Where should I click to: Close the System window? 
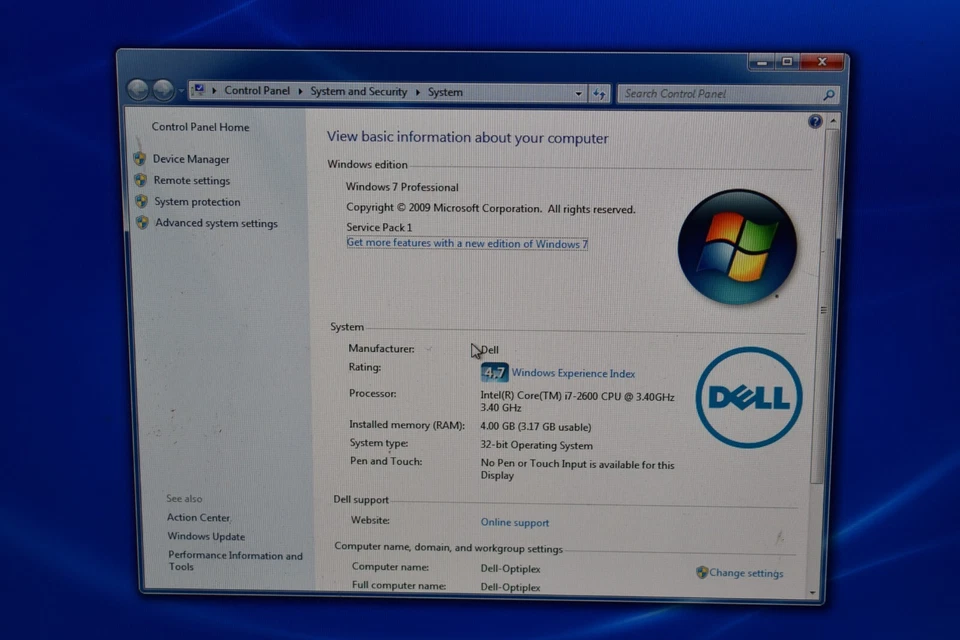coord(822,62)
